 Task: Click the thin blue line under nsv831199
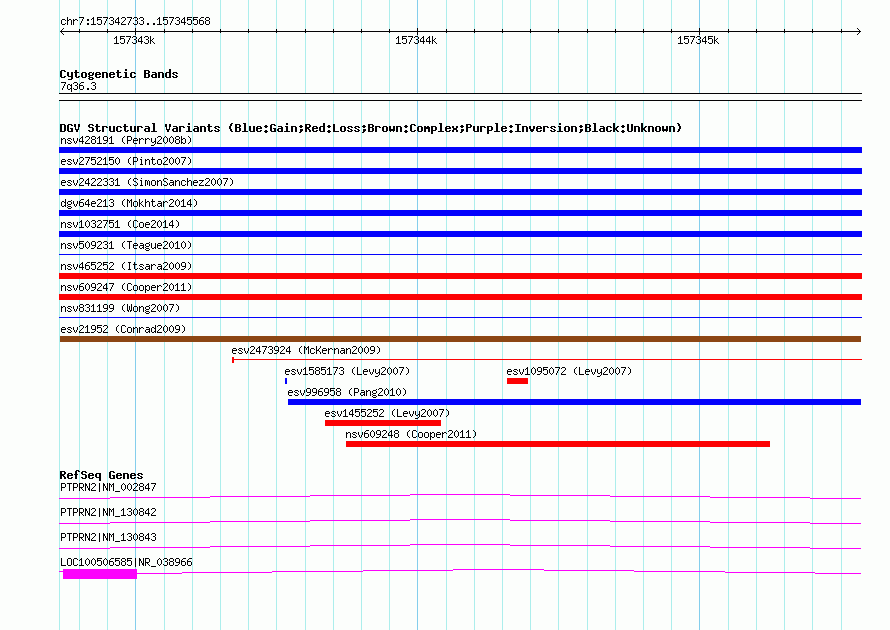[460, 317]
